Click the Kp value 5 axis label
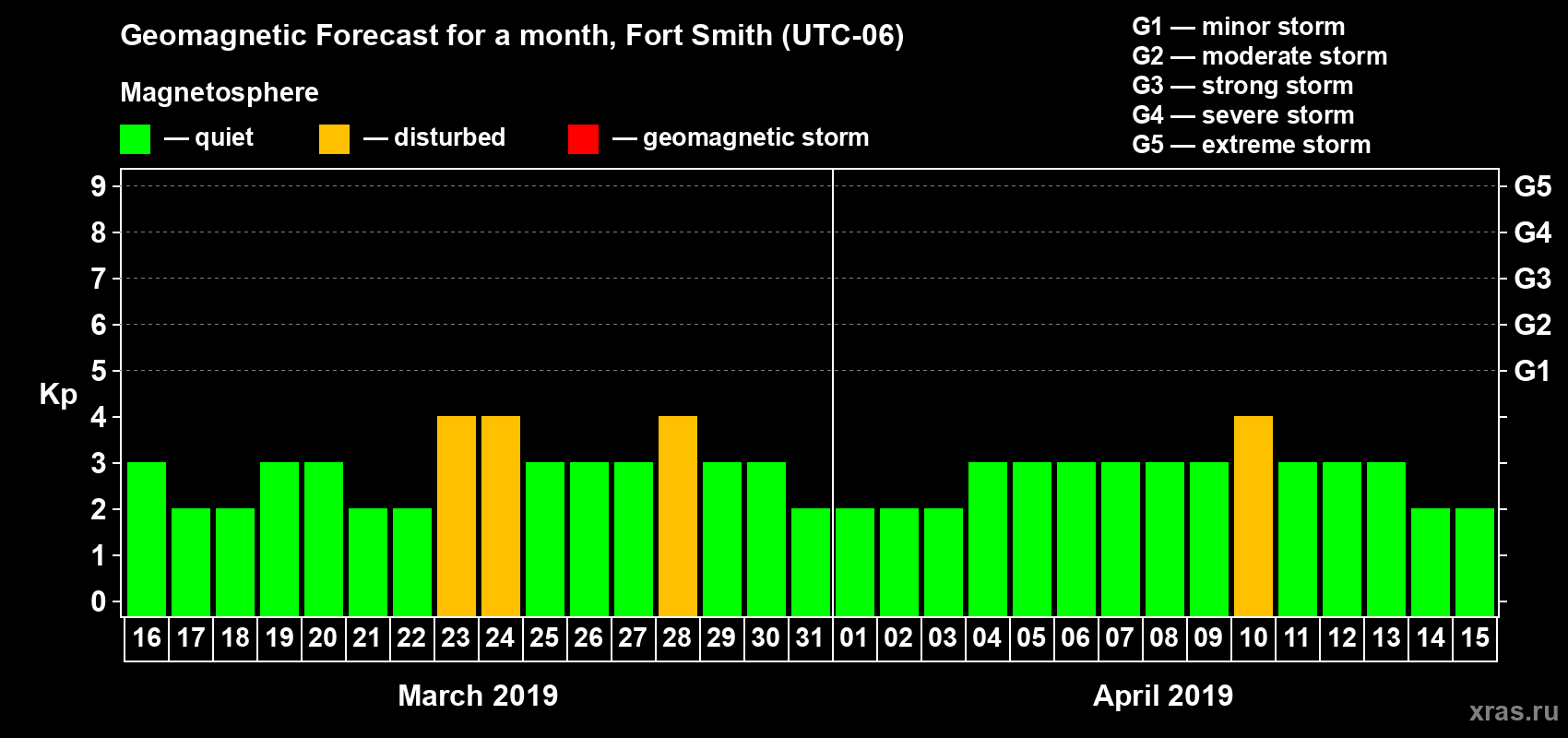1568x738 pixels. (99, 371)
